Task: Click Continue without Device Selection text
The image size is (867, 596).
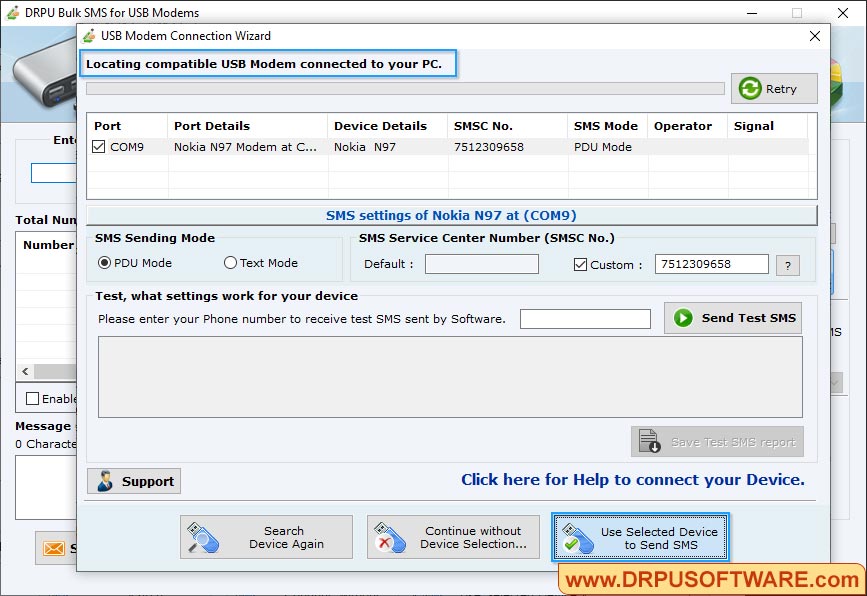Action: point(473,537)
